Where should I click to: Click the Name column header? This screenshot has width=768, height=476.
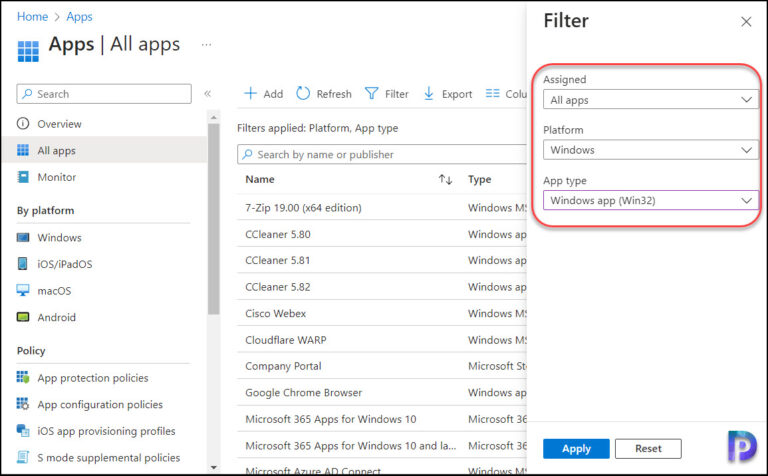(x=260, y=179)
